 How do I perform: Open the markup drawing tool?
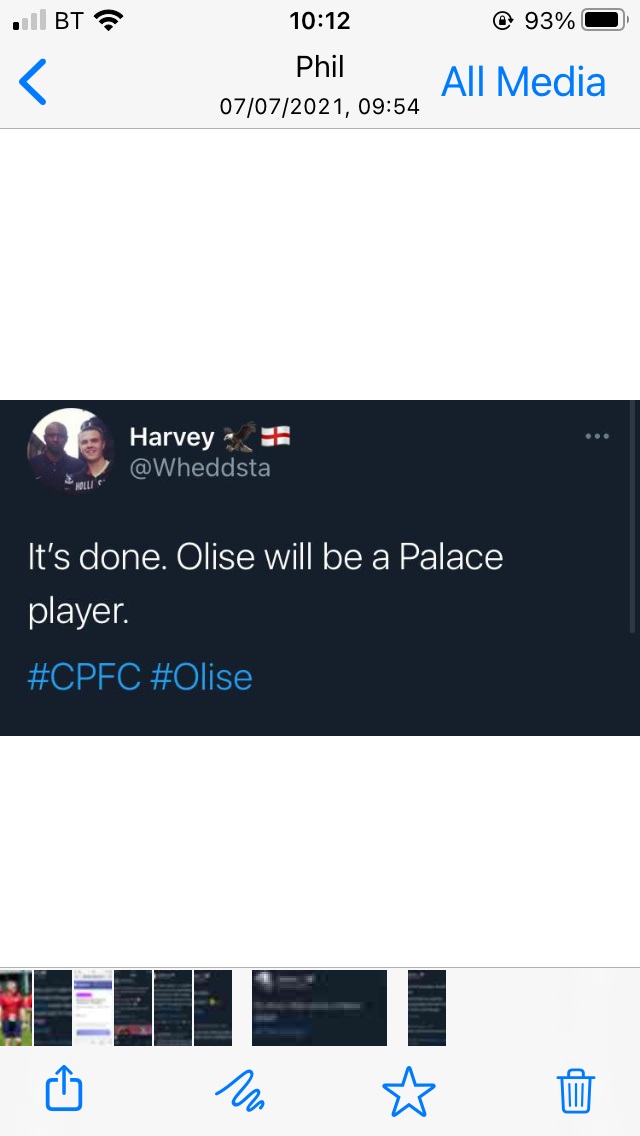click(240, 1088)
